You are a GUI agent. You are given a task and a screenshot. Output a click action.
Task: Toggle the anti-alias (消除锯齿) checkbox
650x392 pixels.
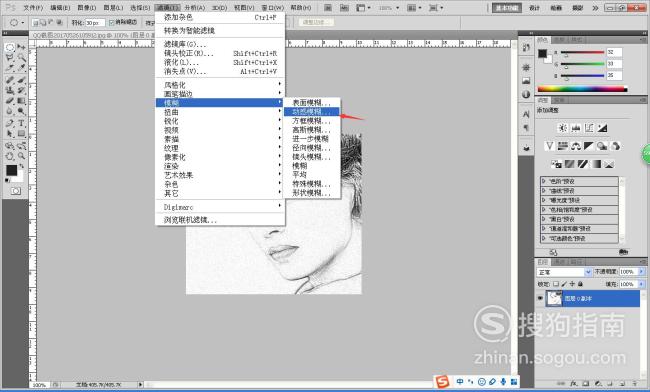tap(112, 22)
